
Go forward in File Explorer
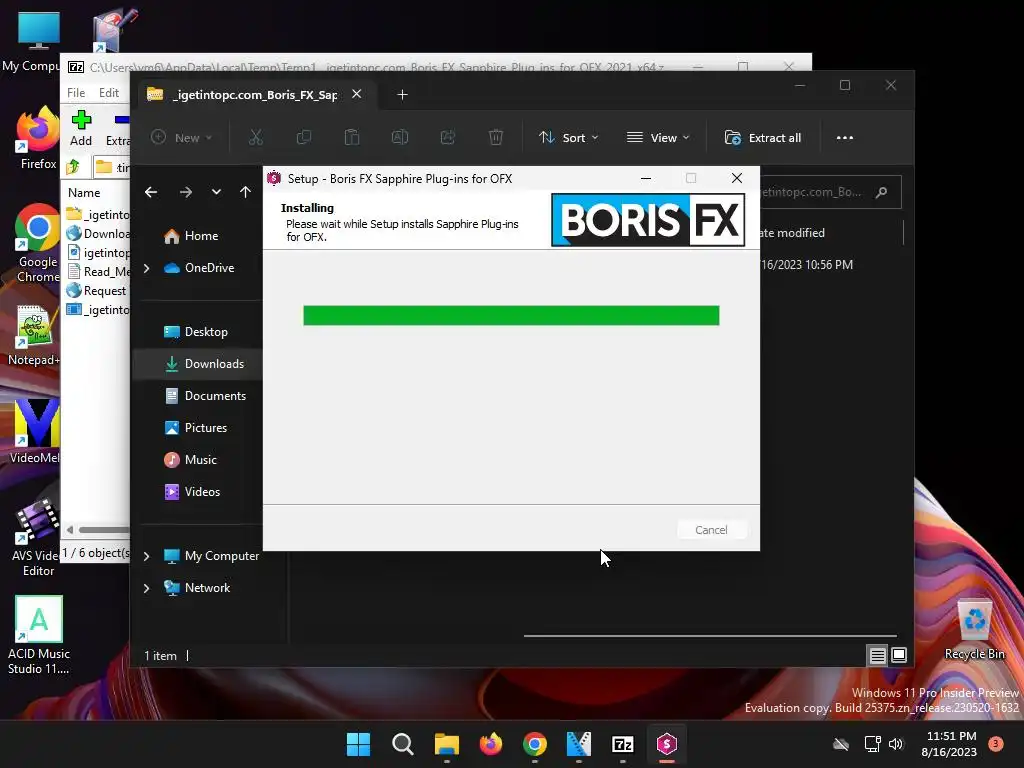click(x=185, y=192)
